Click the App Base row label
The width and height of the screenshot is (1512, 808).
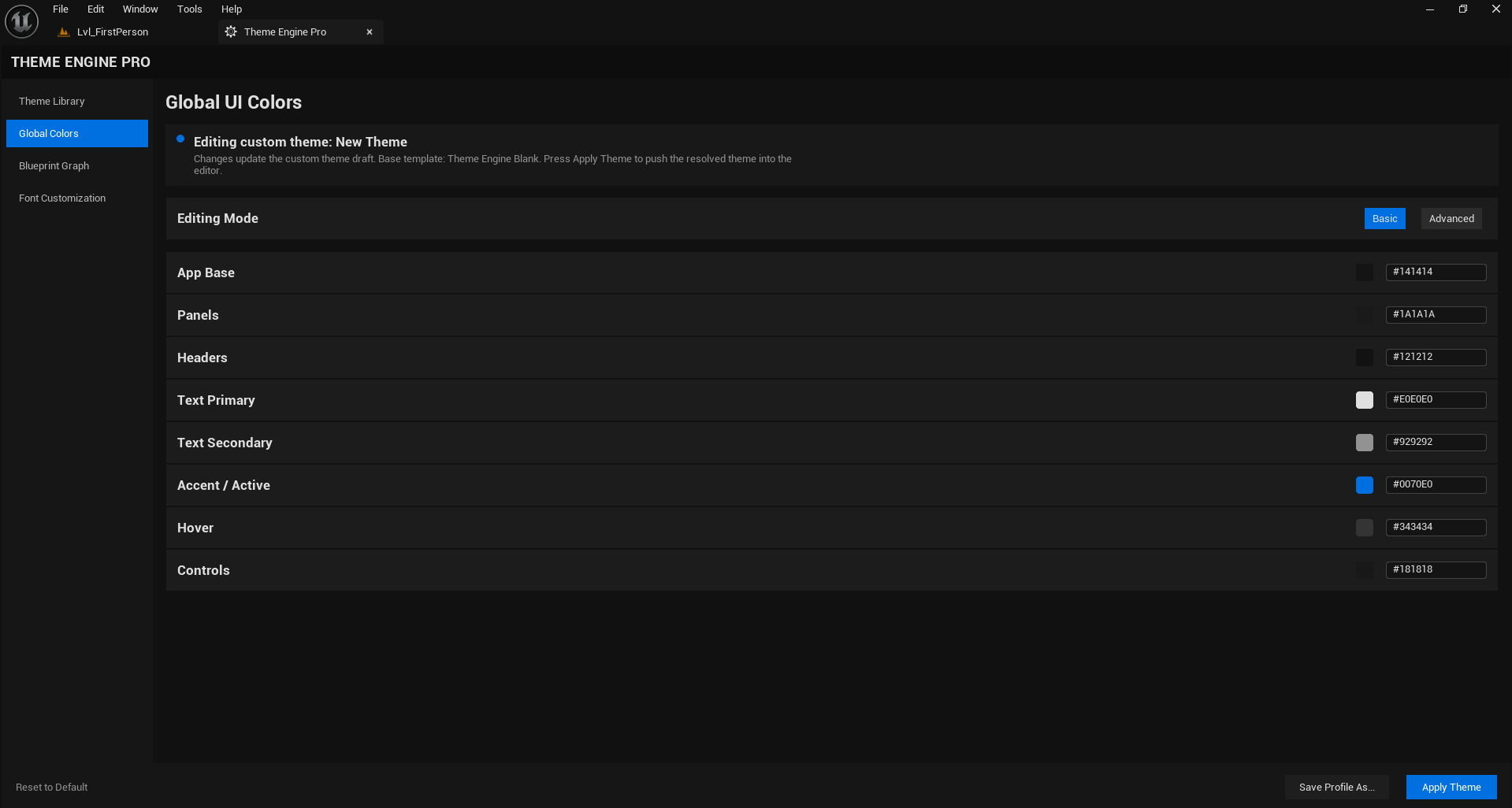pos(206,272)
